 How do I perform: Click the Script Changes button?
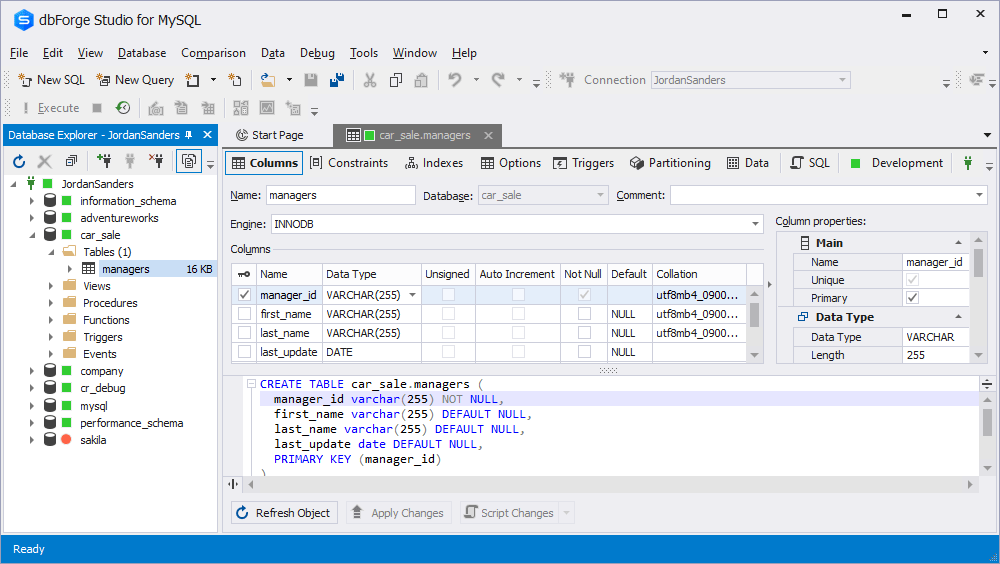[510, 512]
